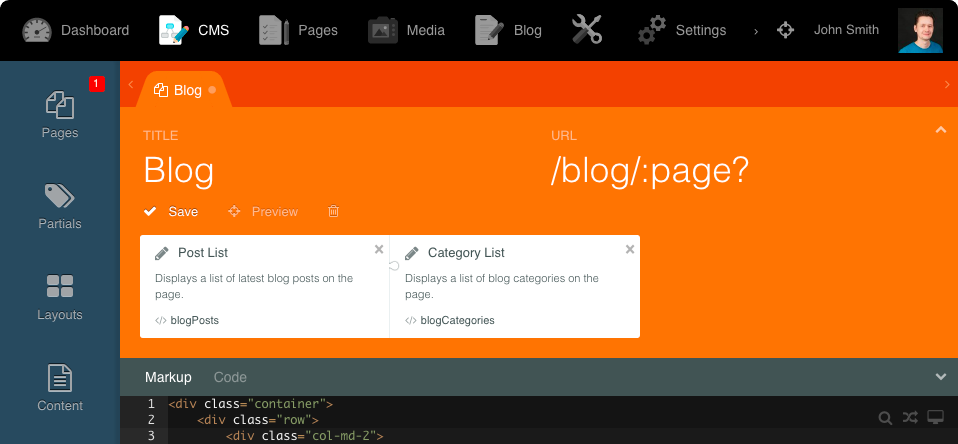Switch to the Code tab

pos(230,377)
